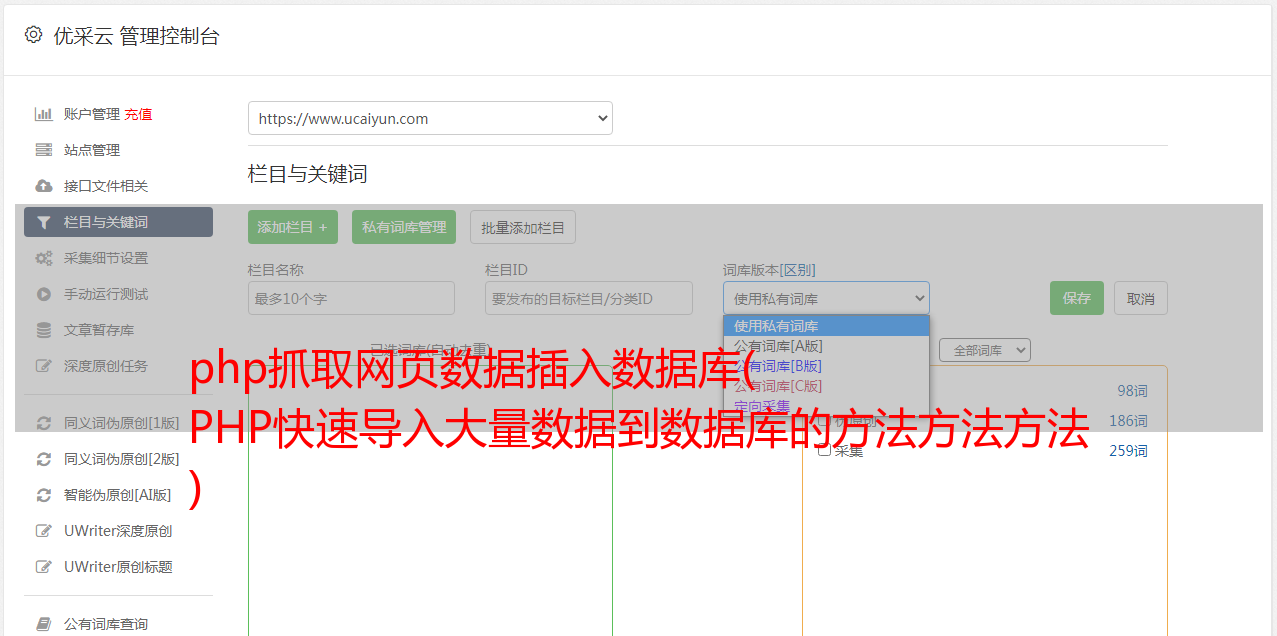Click the book icon for 公有词库查询

pos(44,624)
